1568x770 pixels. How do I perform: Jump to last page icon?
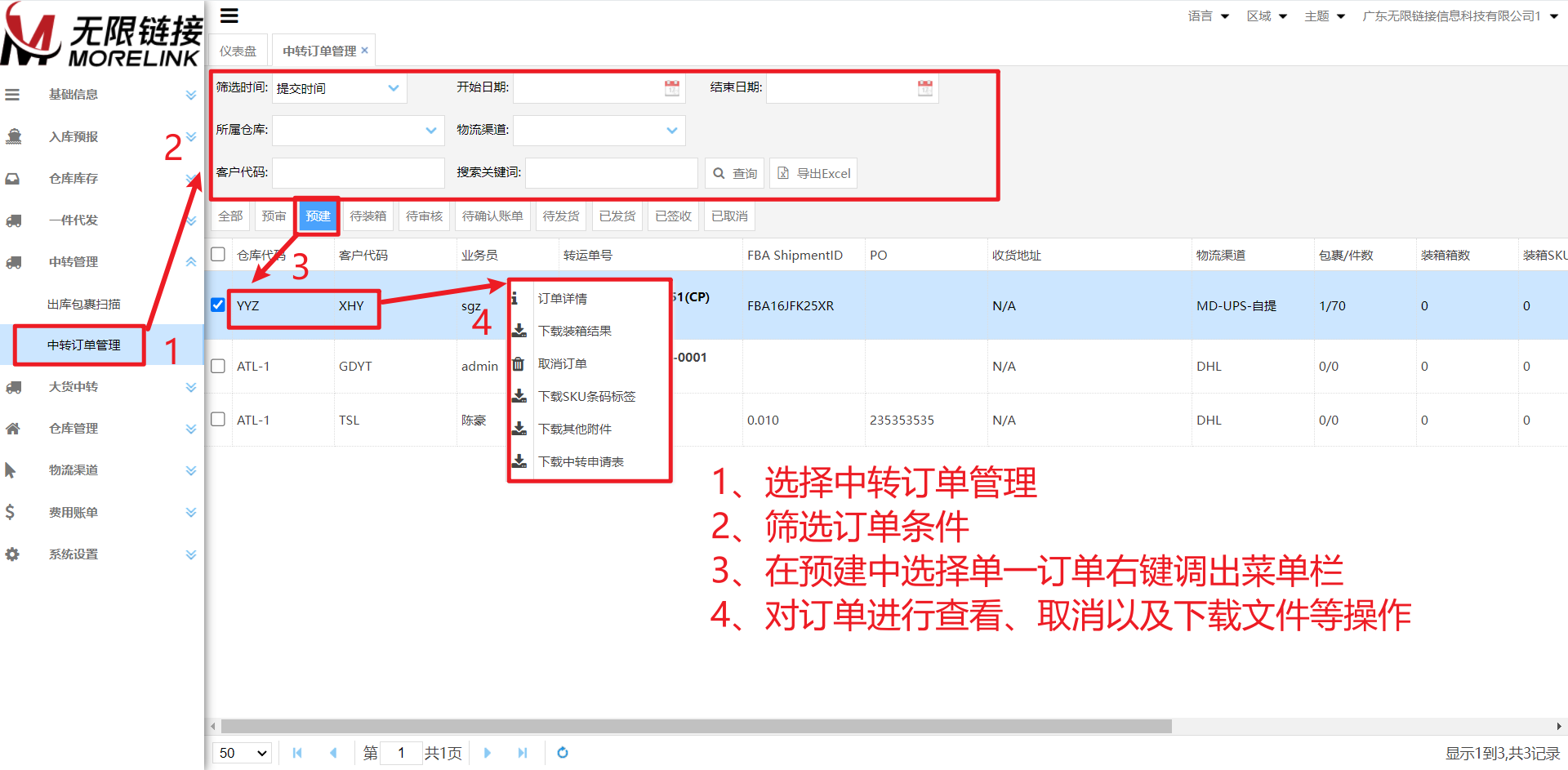point(523,753)
